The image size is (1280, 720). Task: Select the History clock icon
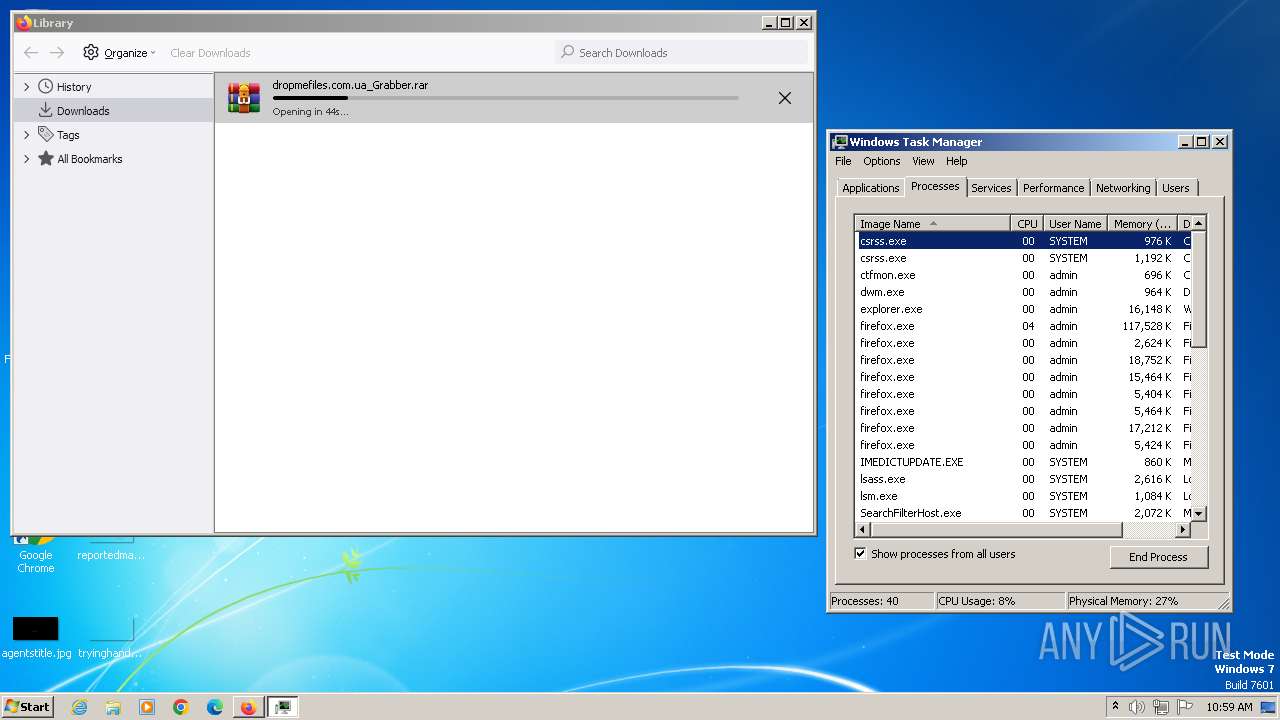(45, 86)
